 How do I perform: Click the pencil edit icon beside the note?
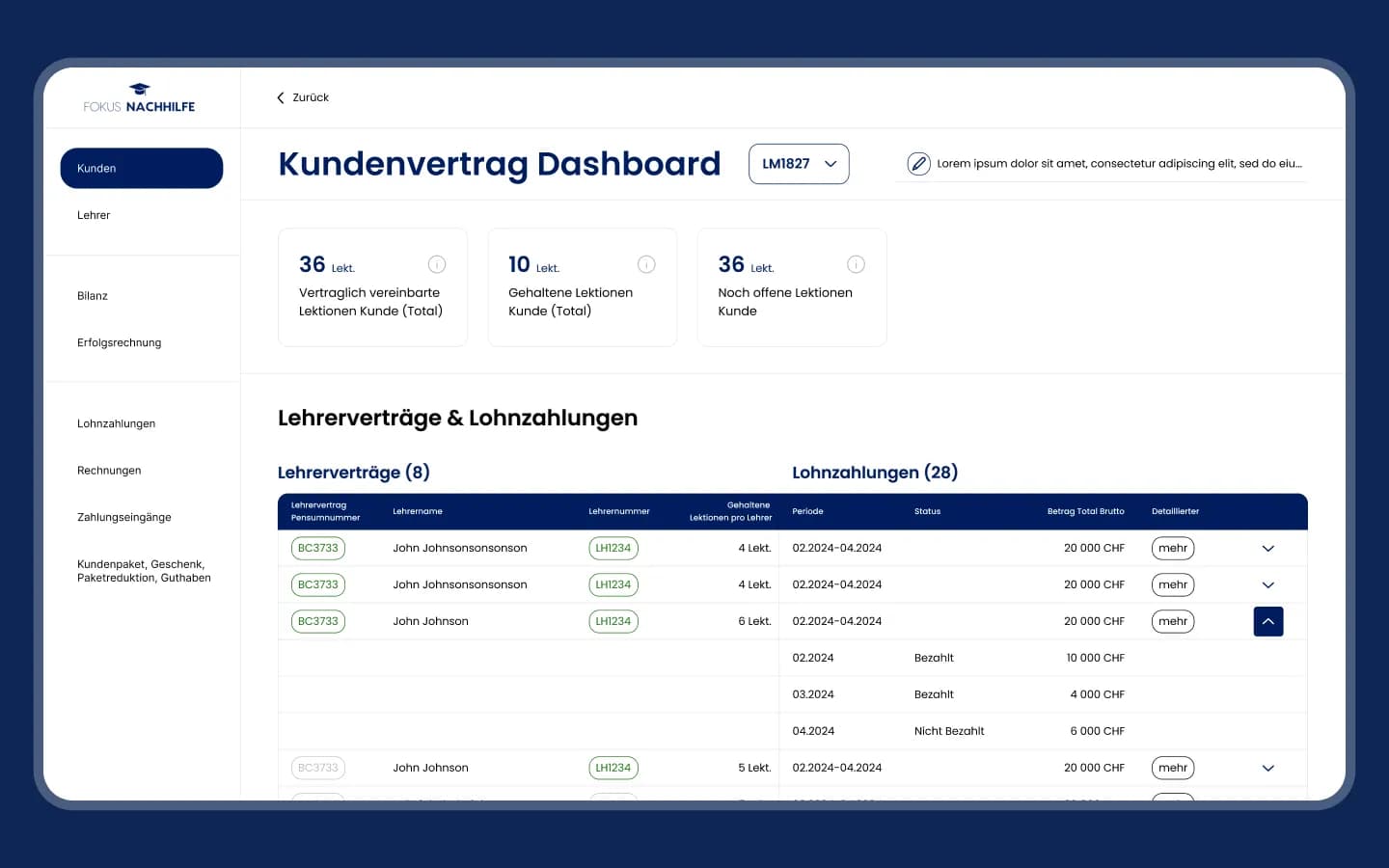[x=919, y=164]
